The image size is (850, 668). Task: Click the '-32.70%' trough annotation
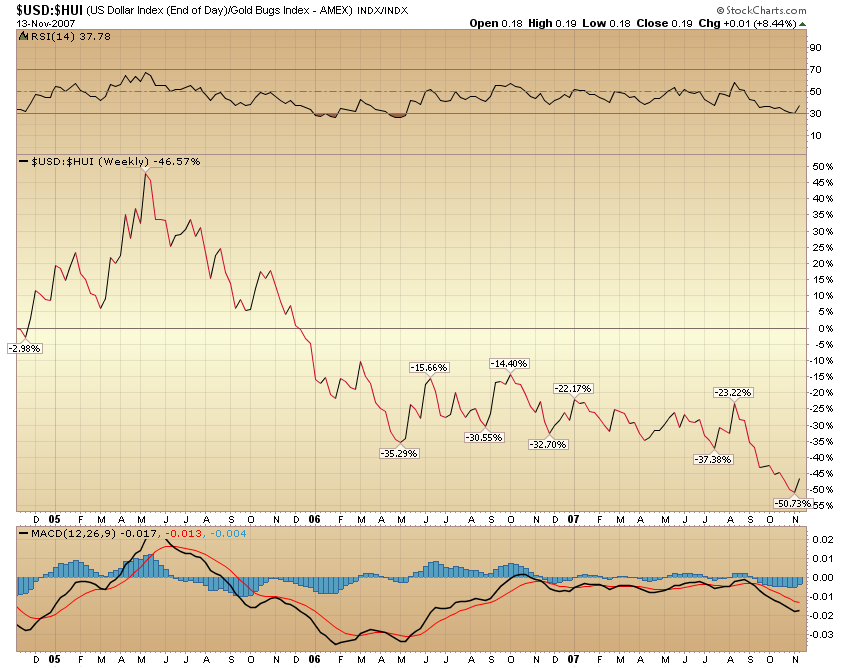coord(548,445)
